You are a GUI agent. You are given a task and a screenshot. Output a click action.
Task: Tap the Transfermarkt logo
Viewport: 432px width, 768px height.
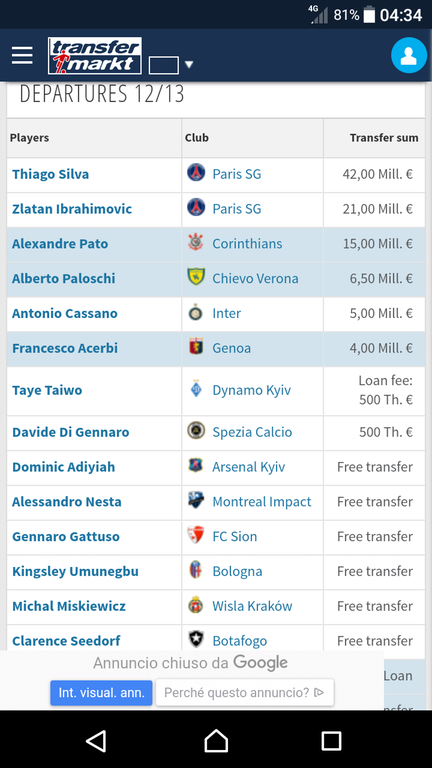(x=95, y=56)
